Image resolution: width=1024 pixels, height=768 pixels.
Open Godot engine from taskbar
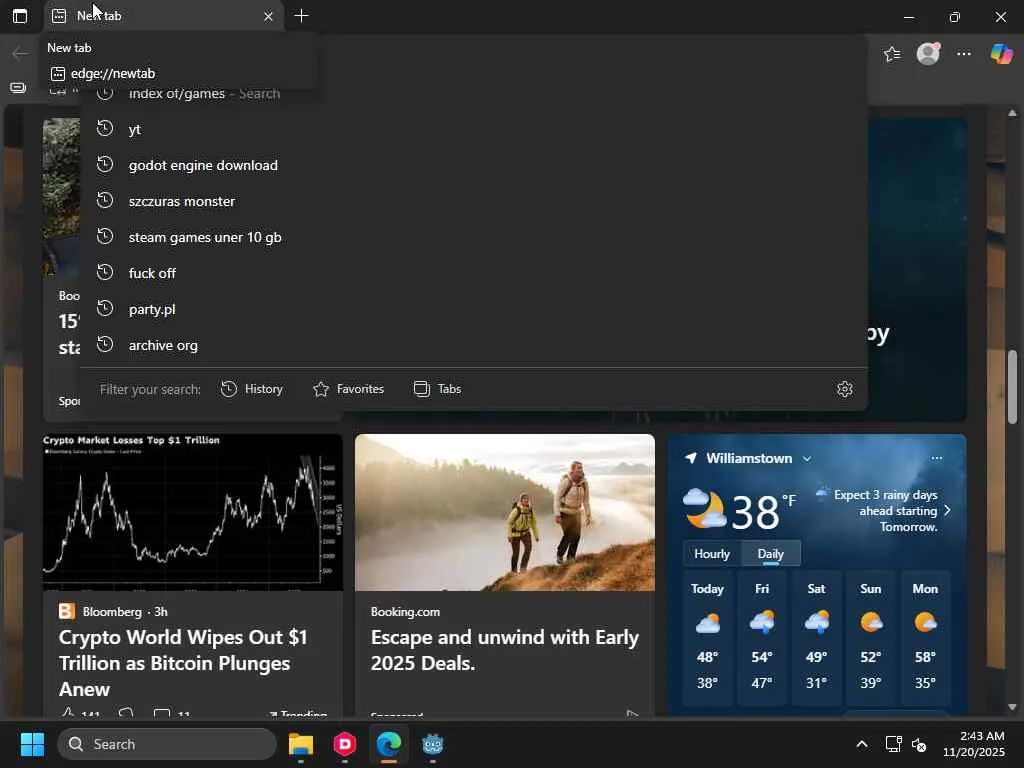(432, 744)
